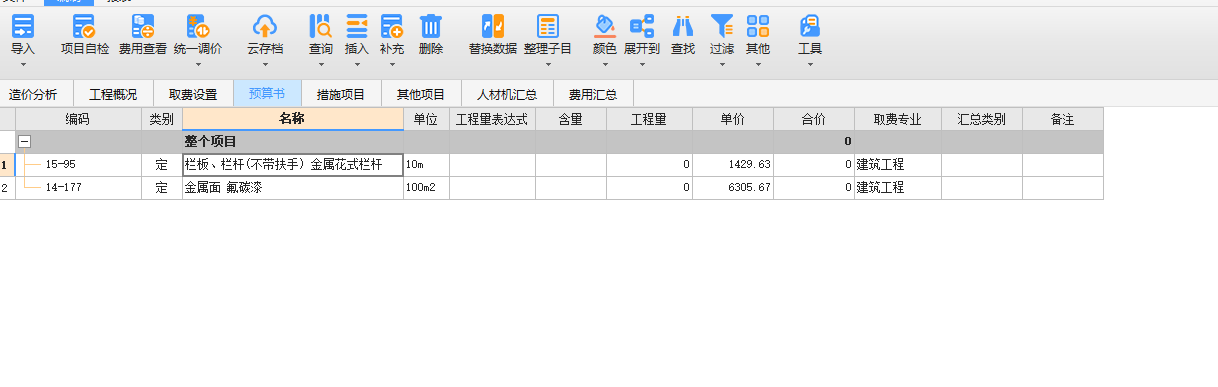The height and width of the screenshot is (387, 1218).
Task: Click the 备注 column header
Action: point(1063,119)
